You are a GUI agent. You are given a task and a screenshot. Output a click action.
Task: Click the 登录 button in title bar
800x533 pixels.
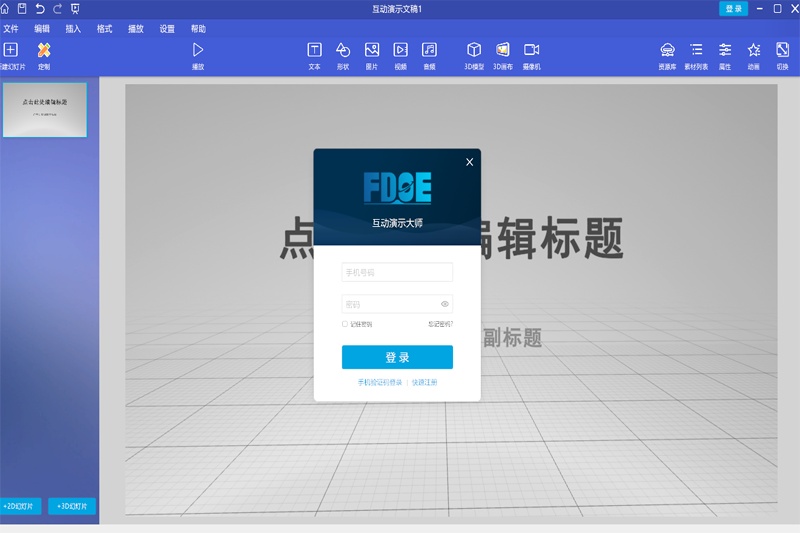(x=733, y=9)
